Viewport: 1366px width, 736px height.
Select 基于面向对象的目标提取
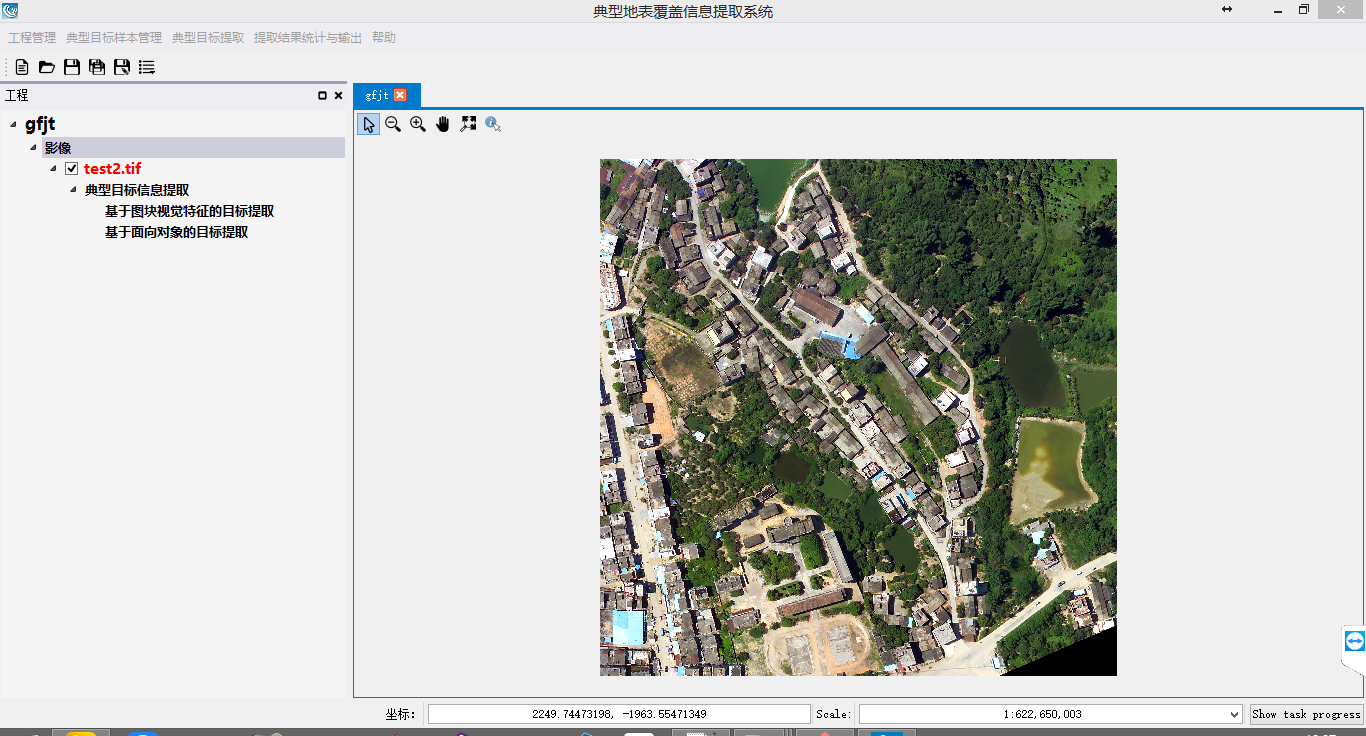point(176,232)
